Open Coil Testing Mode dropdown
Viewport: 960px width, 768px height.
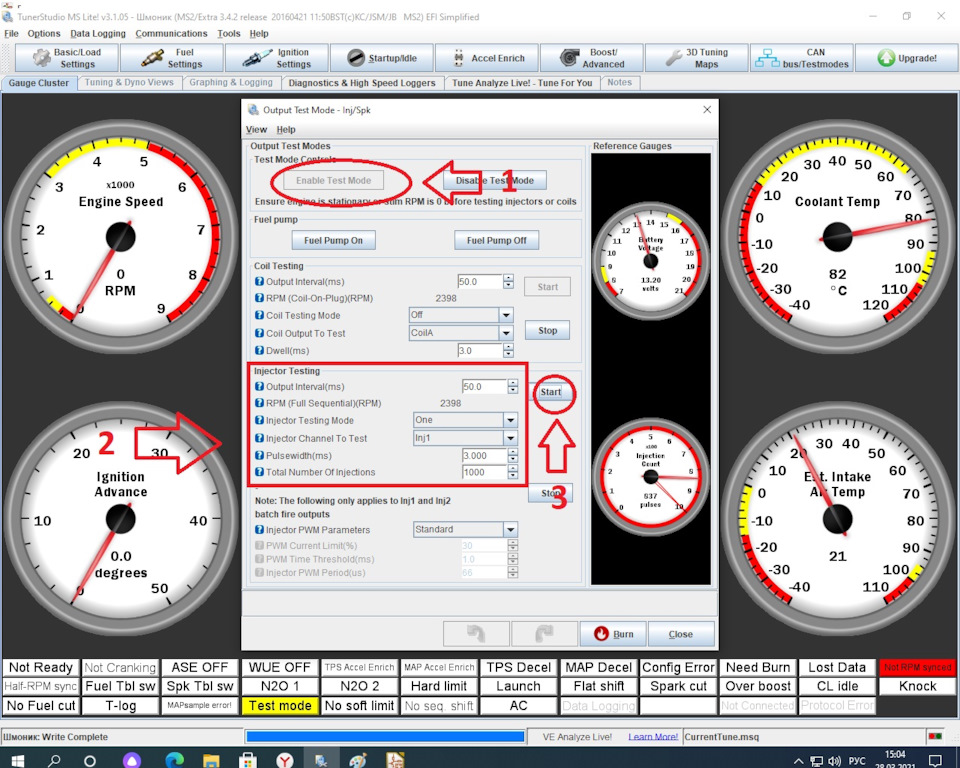click(506, 315)
